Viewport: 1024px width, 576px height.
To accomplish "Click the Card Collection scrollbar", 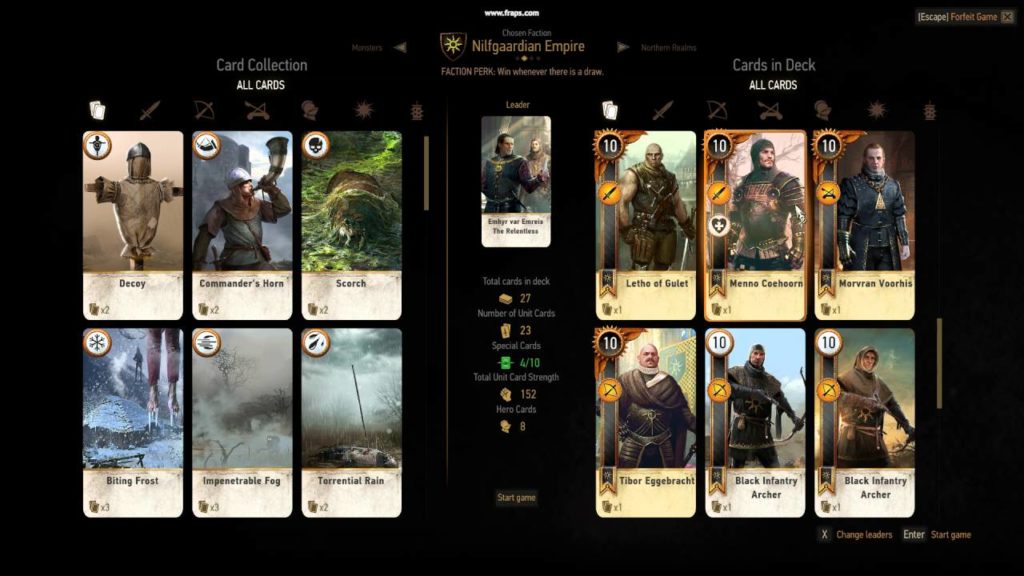I will (426, 173).
